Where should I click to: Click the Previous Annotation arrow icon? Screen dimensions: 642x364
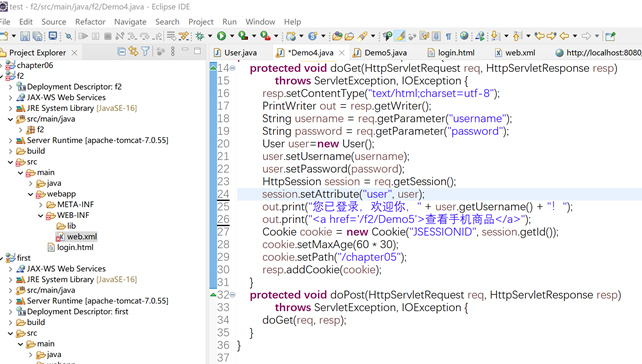517,36
